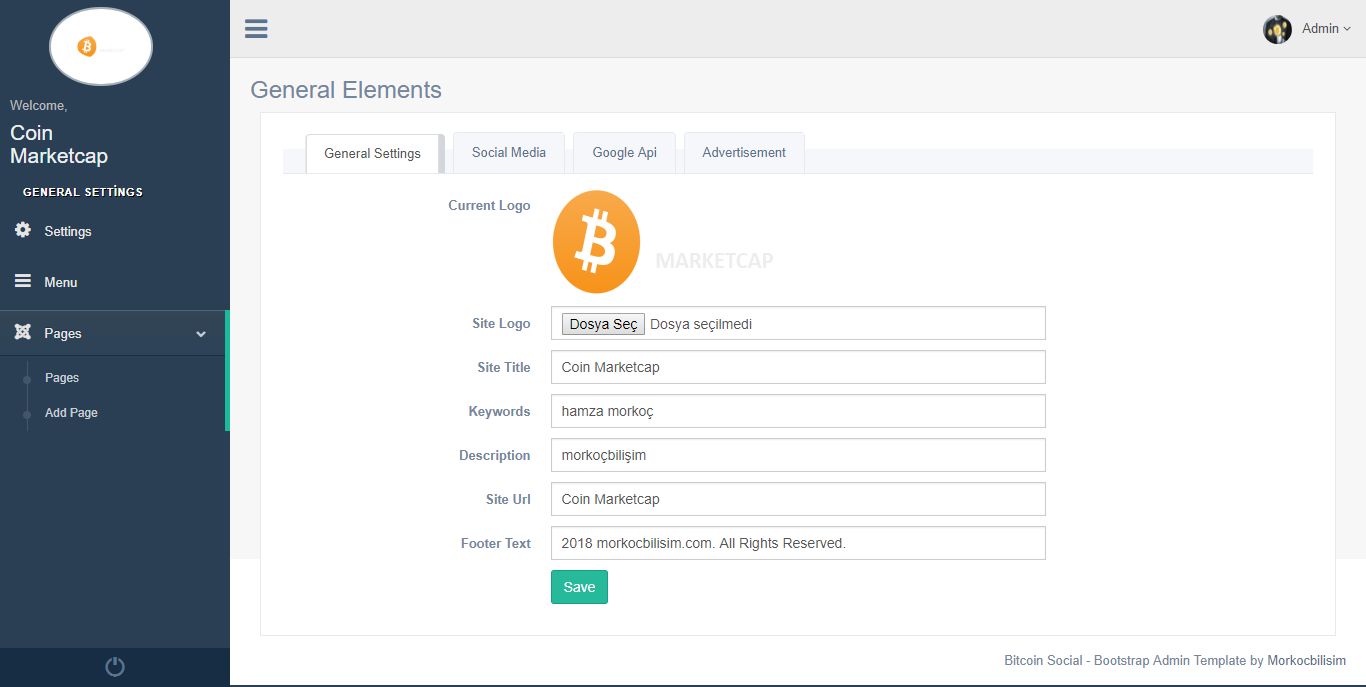
Task: Switch to the Social Media tab
Action: (508, 153)
